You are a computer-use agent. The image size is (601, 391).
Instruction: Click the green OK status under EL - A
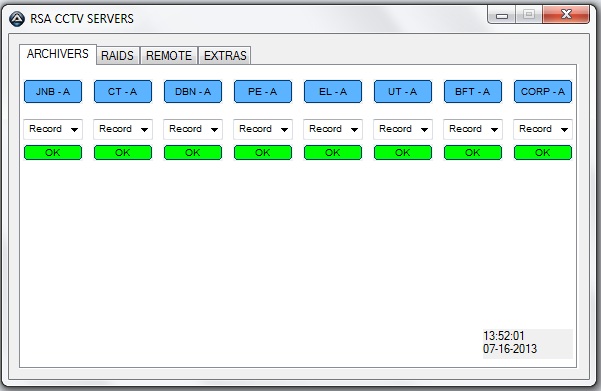(333, 153)
